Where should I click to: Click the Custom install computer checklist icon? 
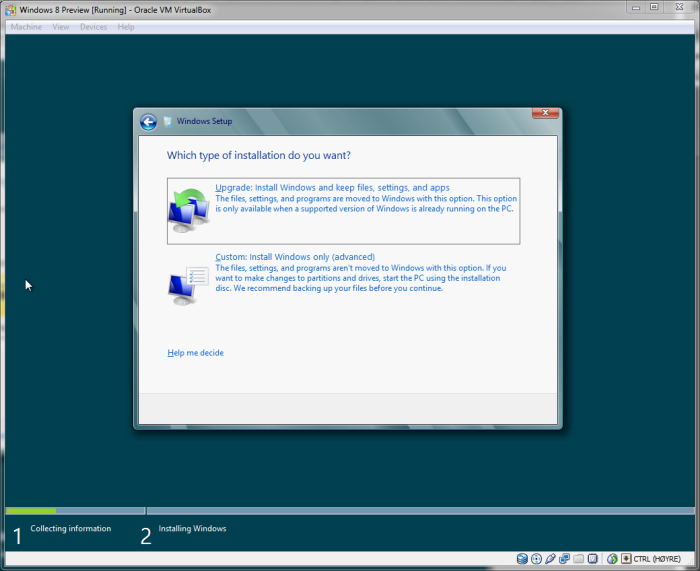pyautogui.click(x=189, y=286)
